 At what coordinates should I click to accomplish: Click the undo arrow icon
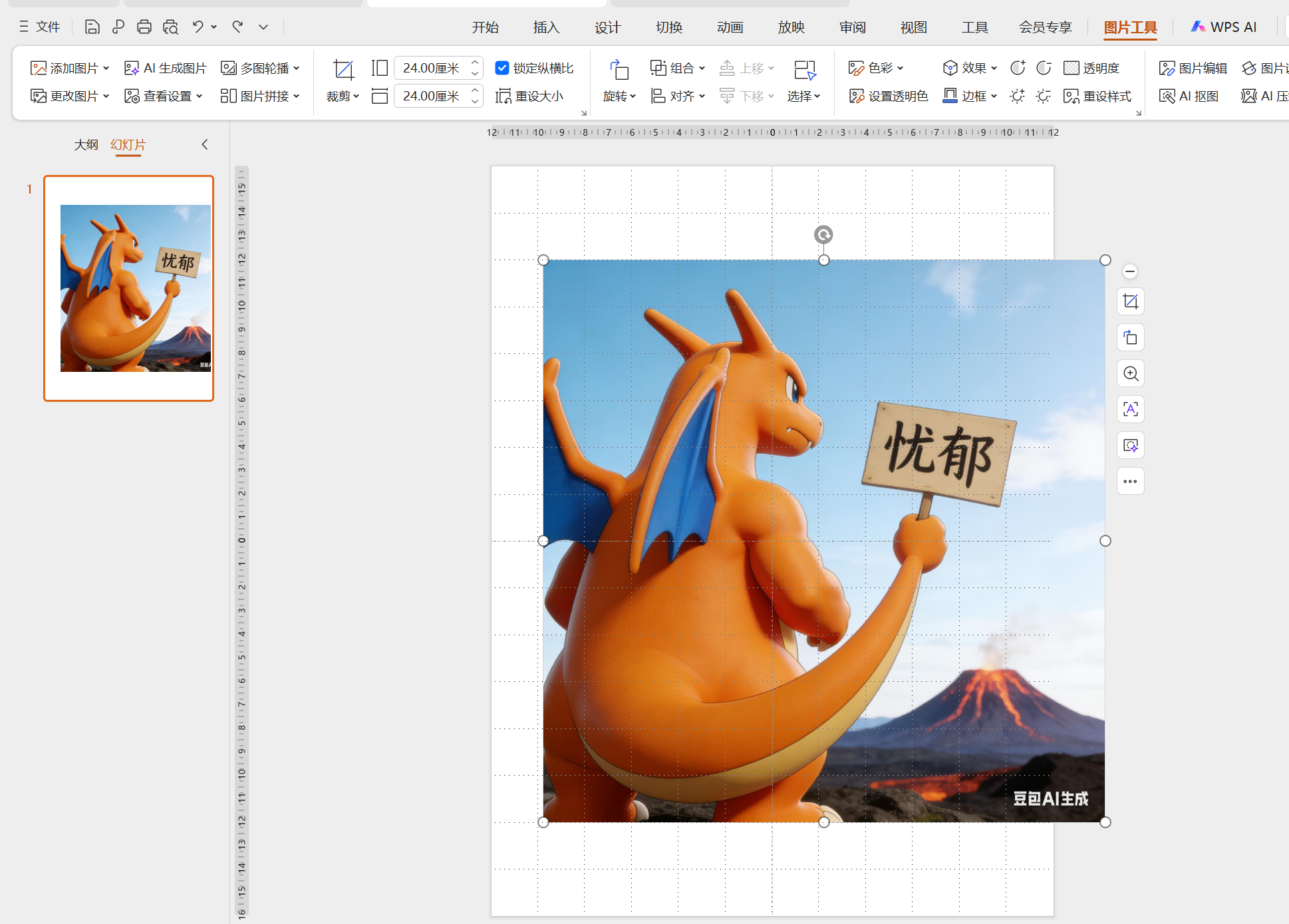(198, 27)
